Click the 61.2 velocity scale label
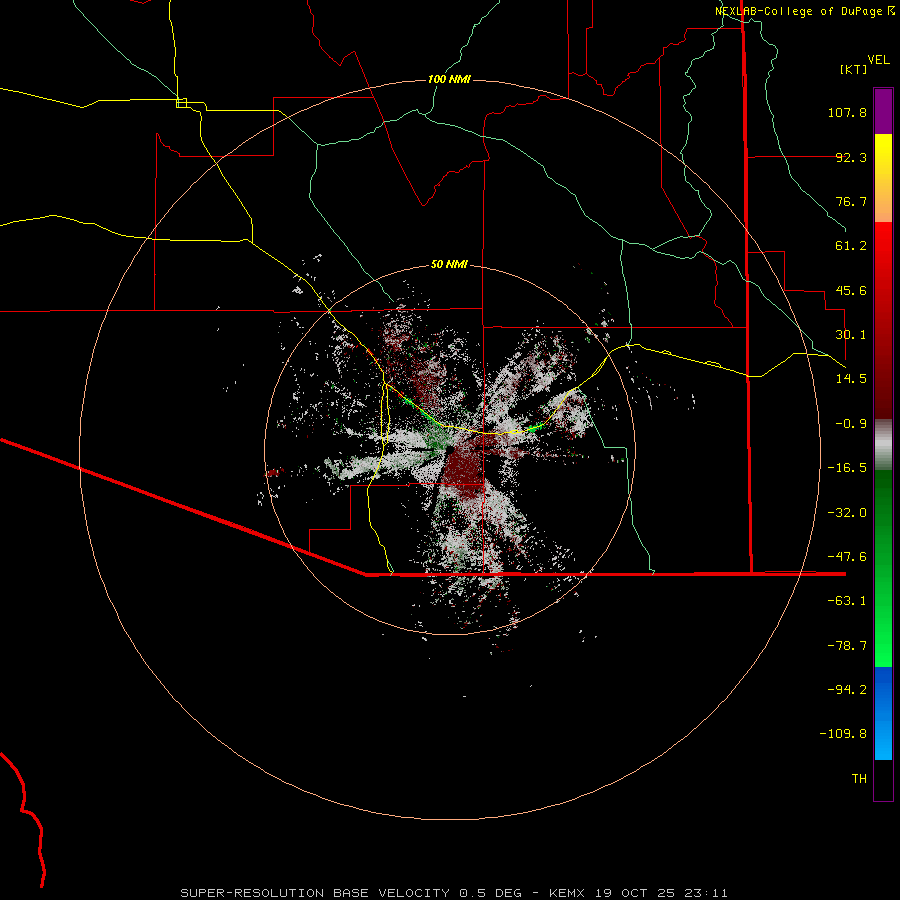This screenshot has height=900, width=900. (851, 246)
